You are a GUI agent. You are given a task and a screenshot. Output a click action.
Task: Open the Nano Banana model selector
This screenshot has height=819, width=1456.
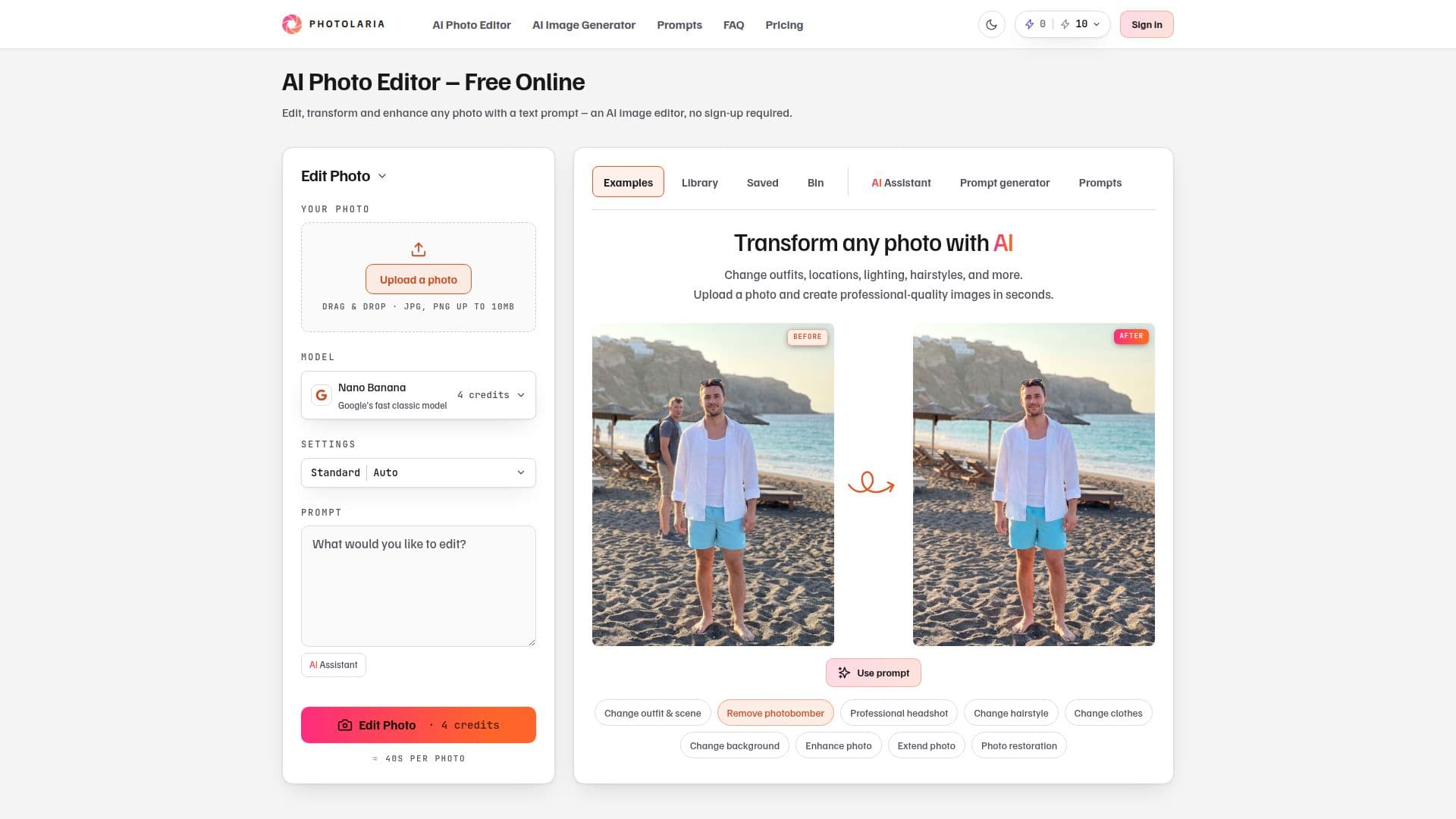pyautogui.click(x=419, y=395)
